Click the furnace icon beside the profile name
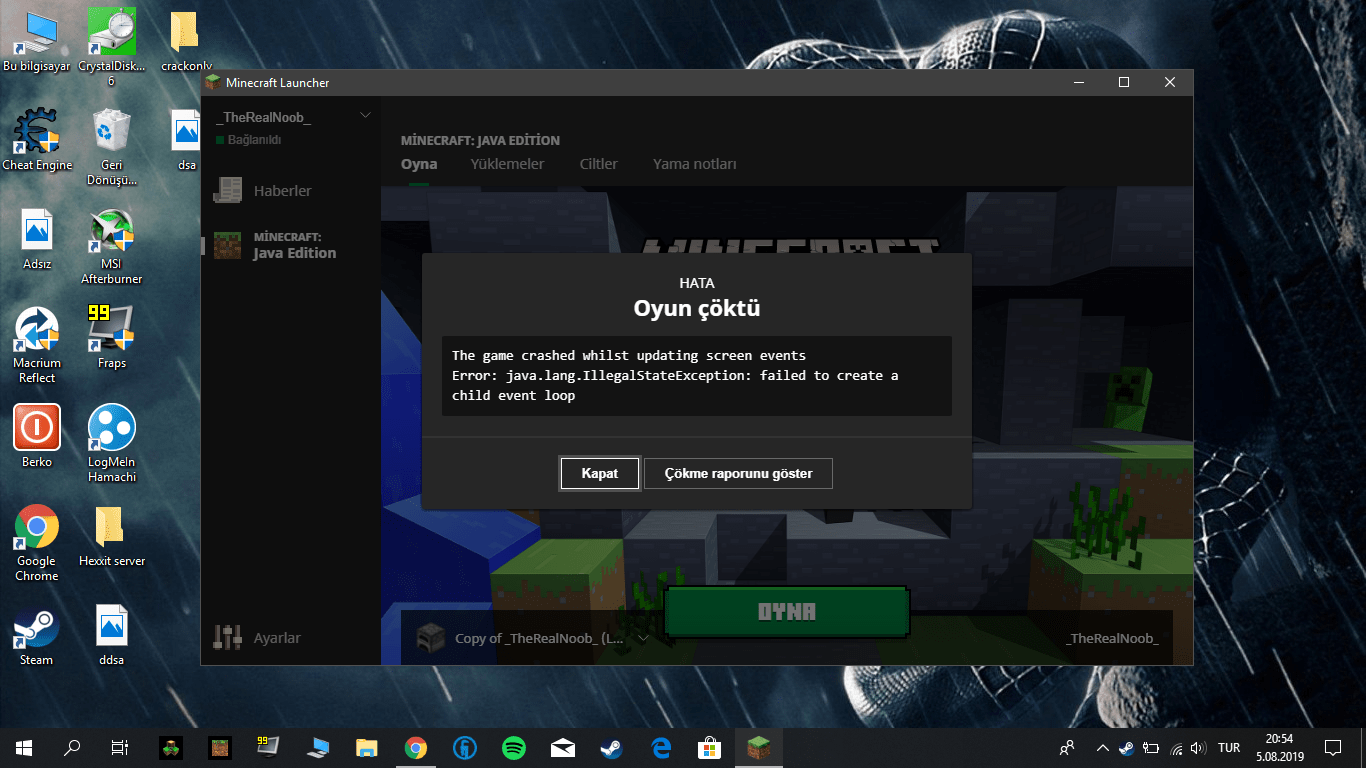The image size is (1366, 768). [x=429, y=638]
